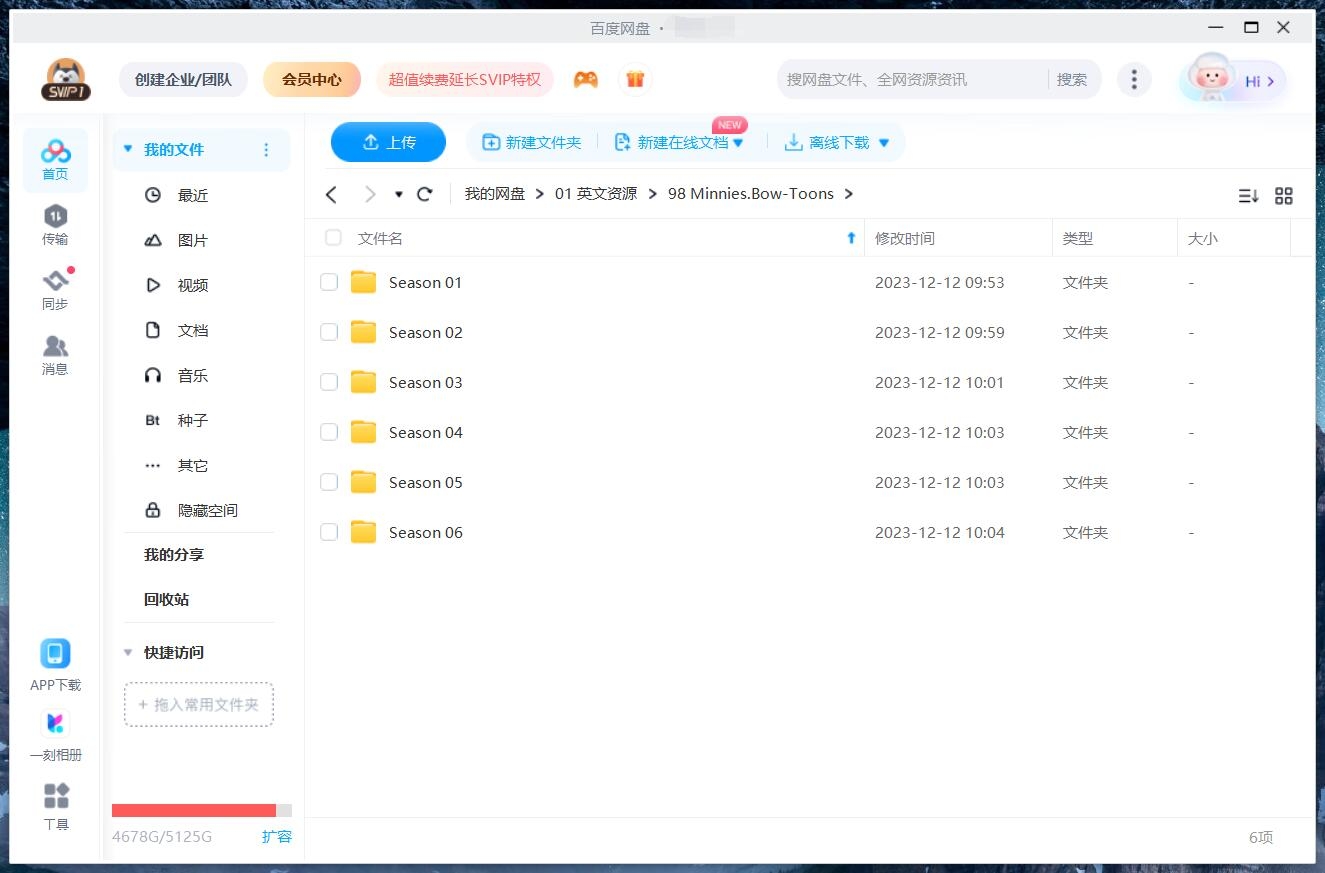1325x873 pixels.
Task: Check the Season 01 folder checkbox
Action: pyautogui.click(x=329, y=283)
